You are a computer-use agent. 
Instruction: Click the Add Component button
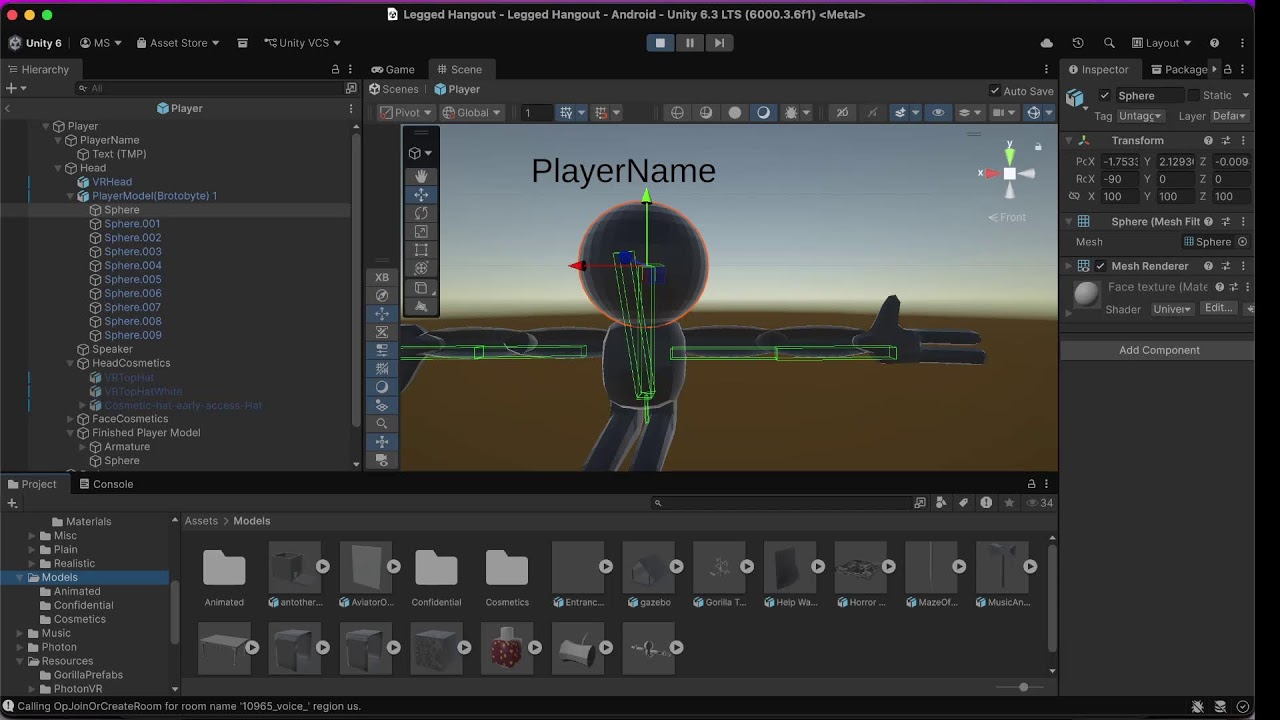[1159, 350]
